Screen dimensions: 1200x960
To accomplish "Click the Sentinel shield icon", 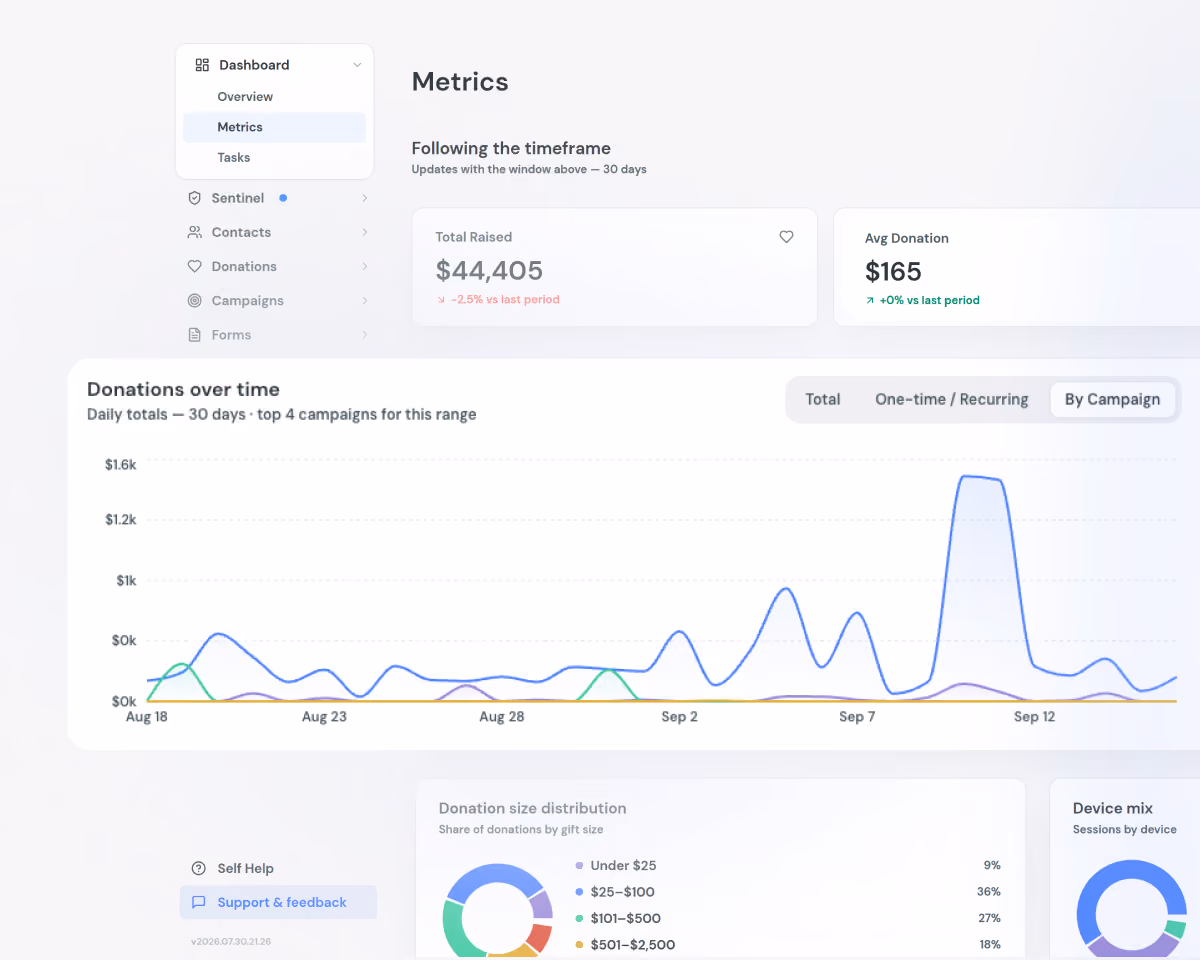I will pyautogui.click(x=195, y=198).
